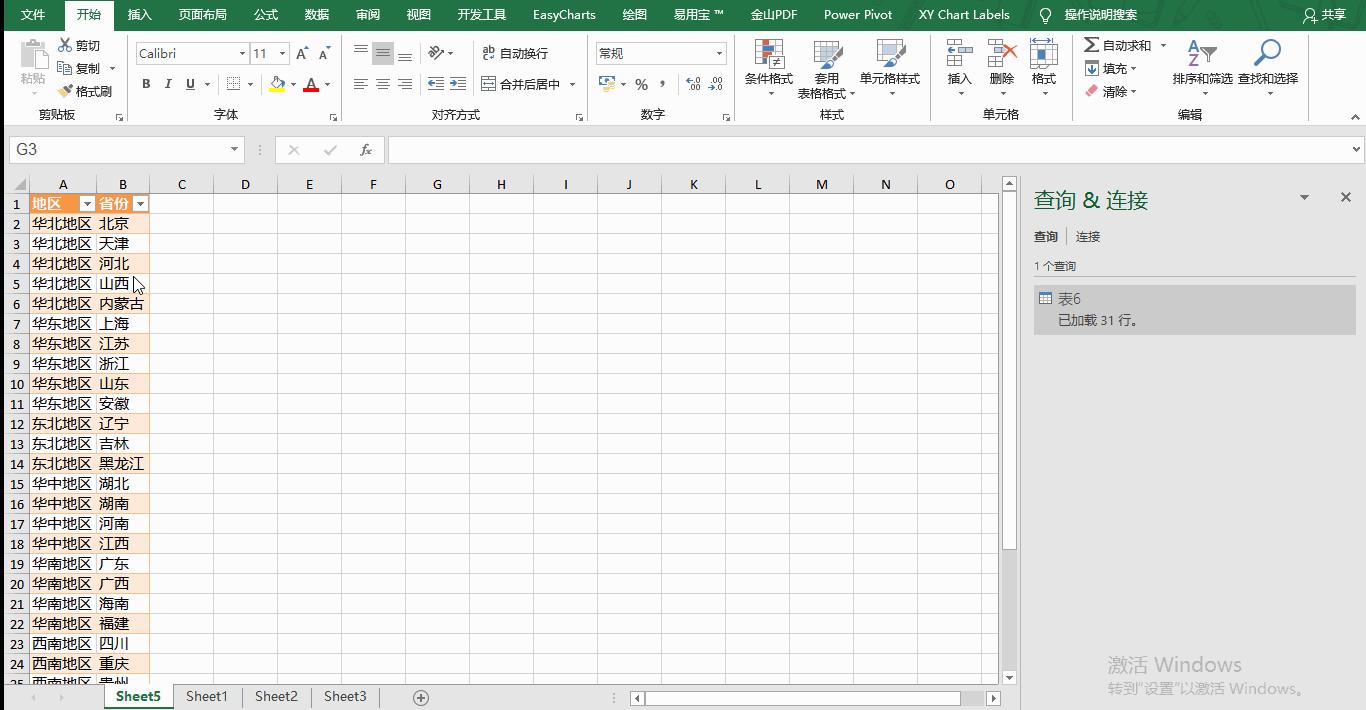Click the Percent Style icon
Viewport: 1366px width, 710px height.
[641, 85]
